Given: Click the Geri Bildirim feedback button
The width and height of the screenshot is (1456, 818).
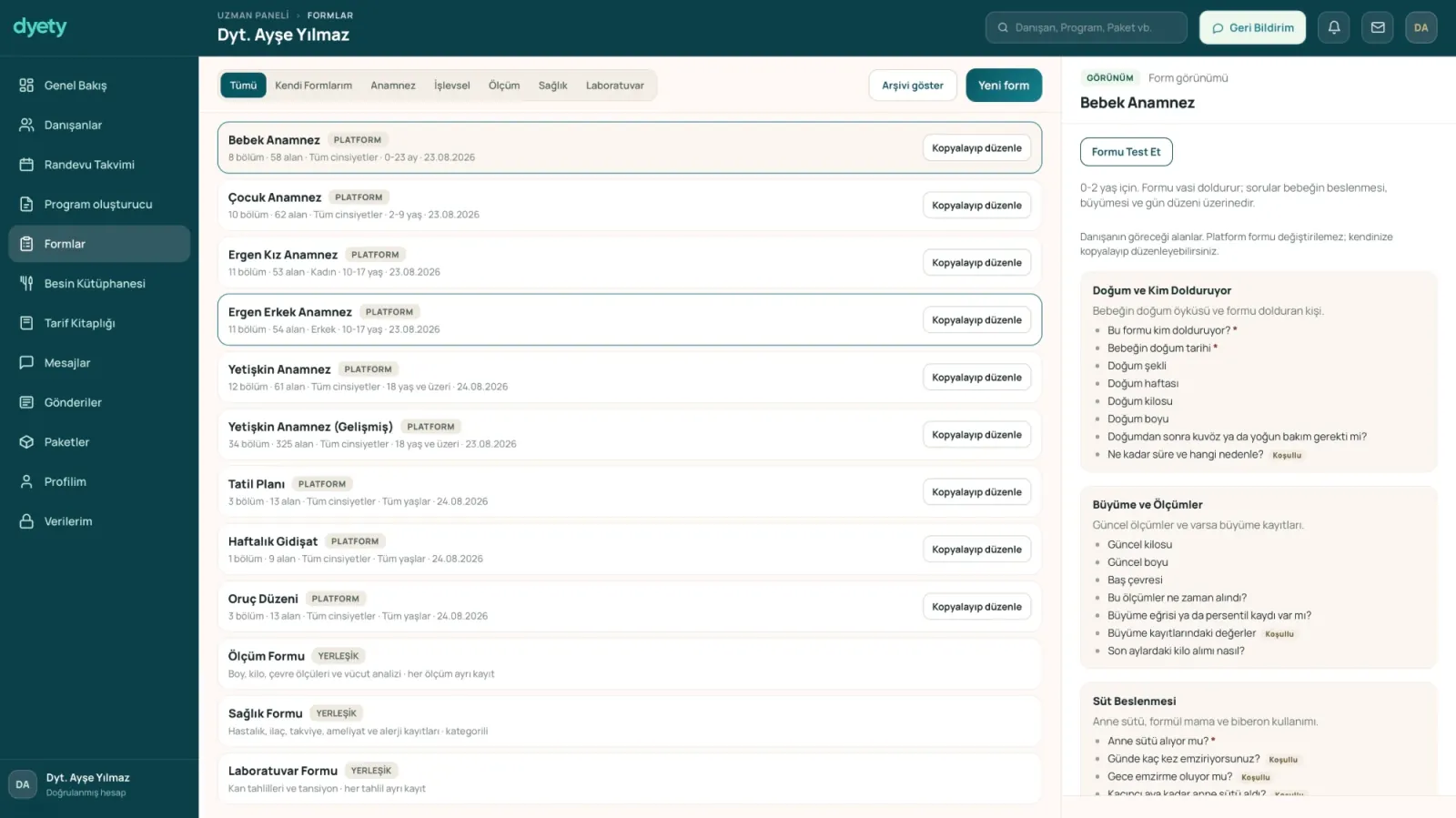Looking at the screenshot, I should [x=1252, y=27].
